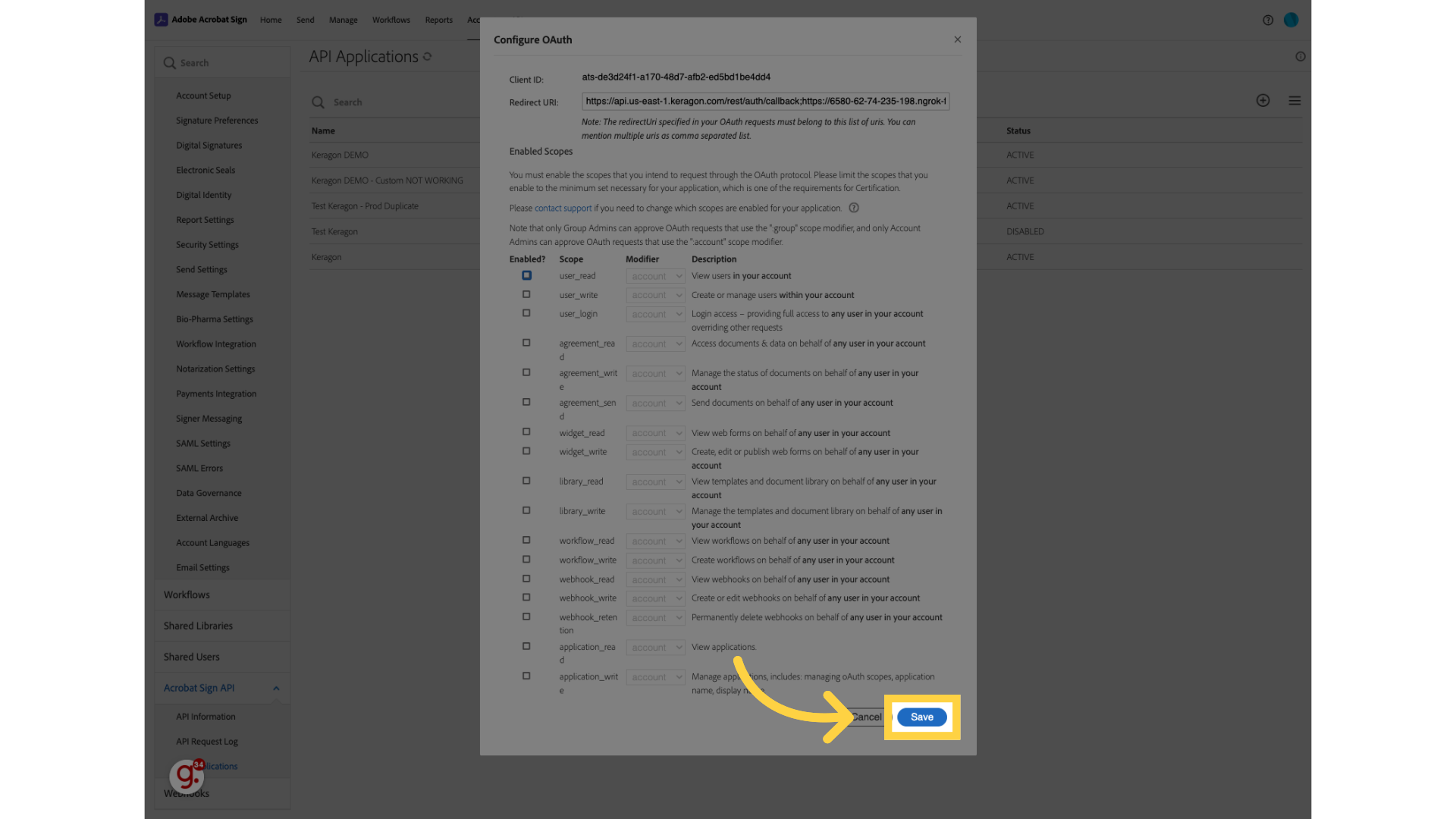The image size is (1456, 819).
Task: Open the Send menu
Action: pos(306,20)
